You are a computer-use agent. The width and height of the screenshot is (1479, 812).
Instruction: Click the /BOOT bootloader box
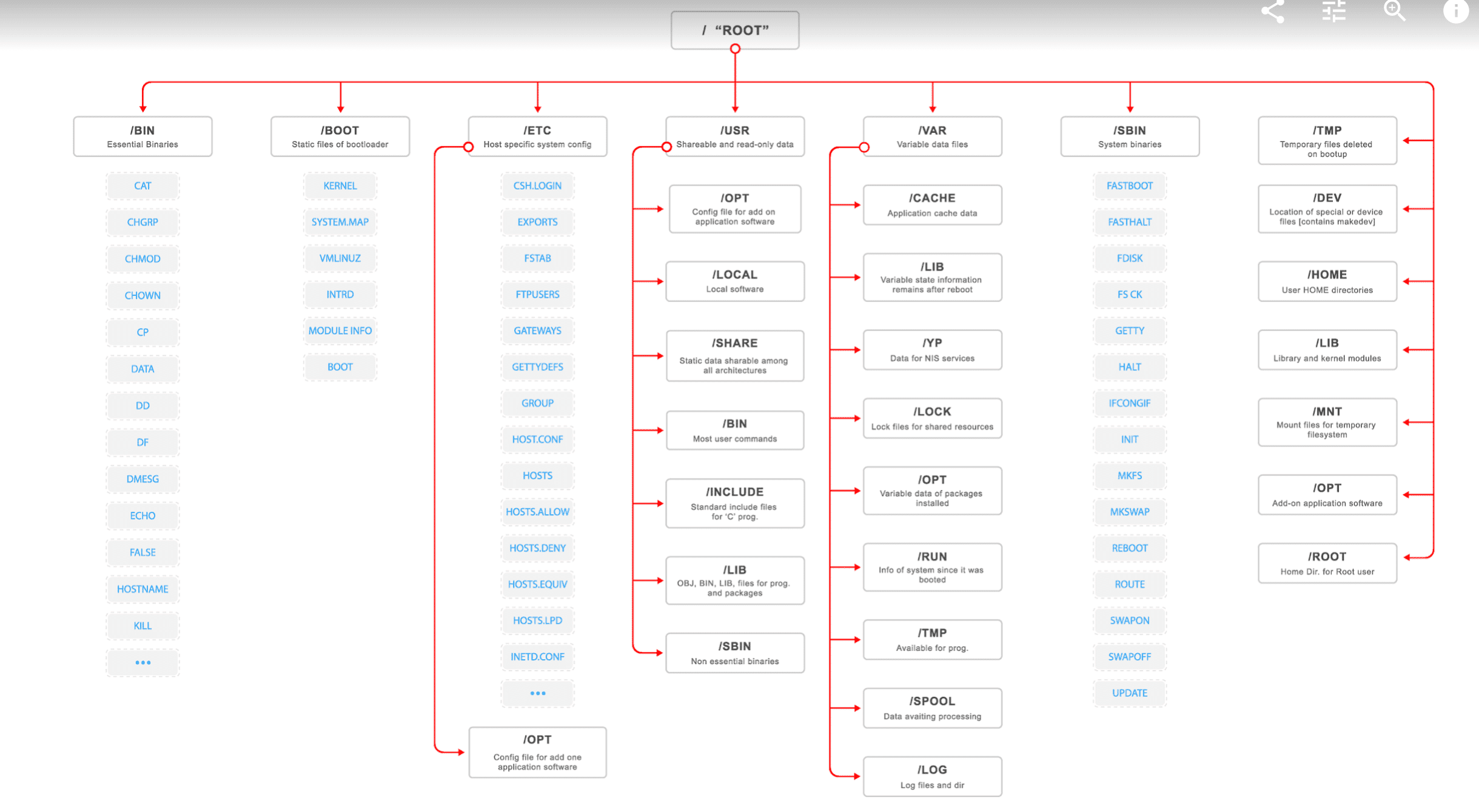tap(340, 136)
